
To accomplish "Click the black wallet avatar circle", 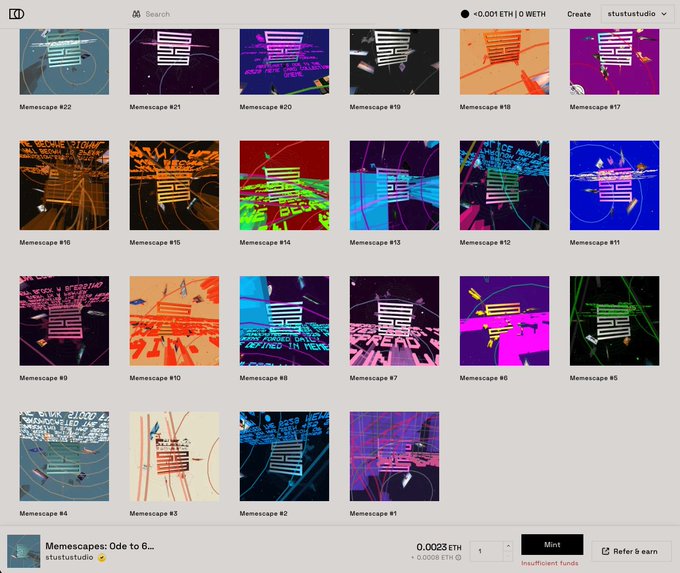I will 465,14.
